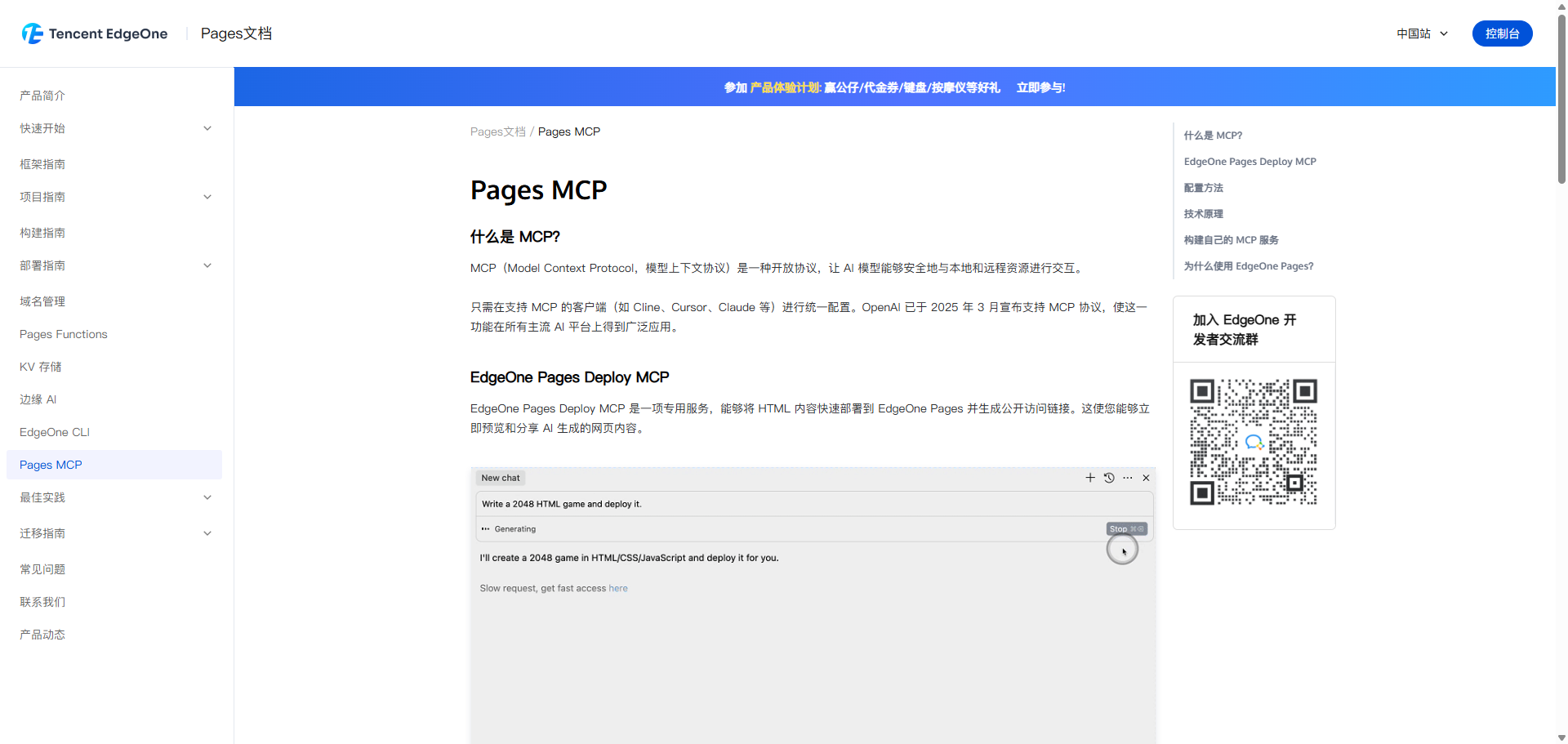Click the Tencent EdgeOne logo
This screenshot has height=744, width=1568.
[95, 33]
